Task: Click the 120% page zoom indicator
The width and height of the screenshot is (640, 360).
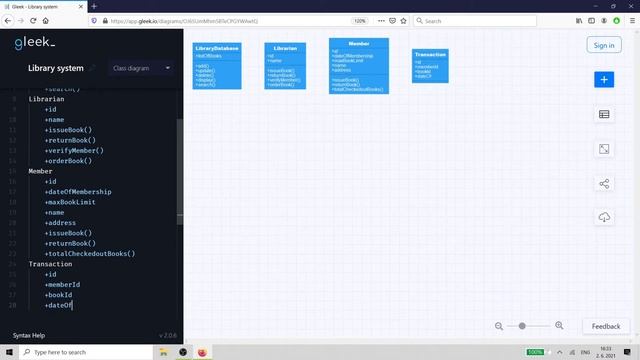Action: click(x=360, y=21)
